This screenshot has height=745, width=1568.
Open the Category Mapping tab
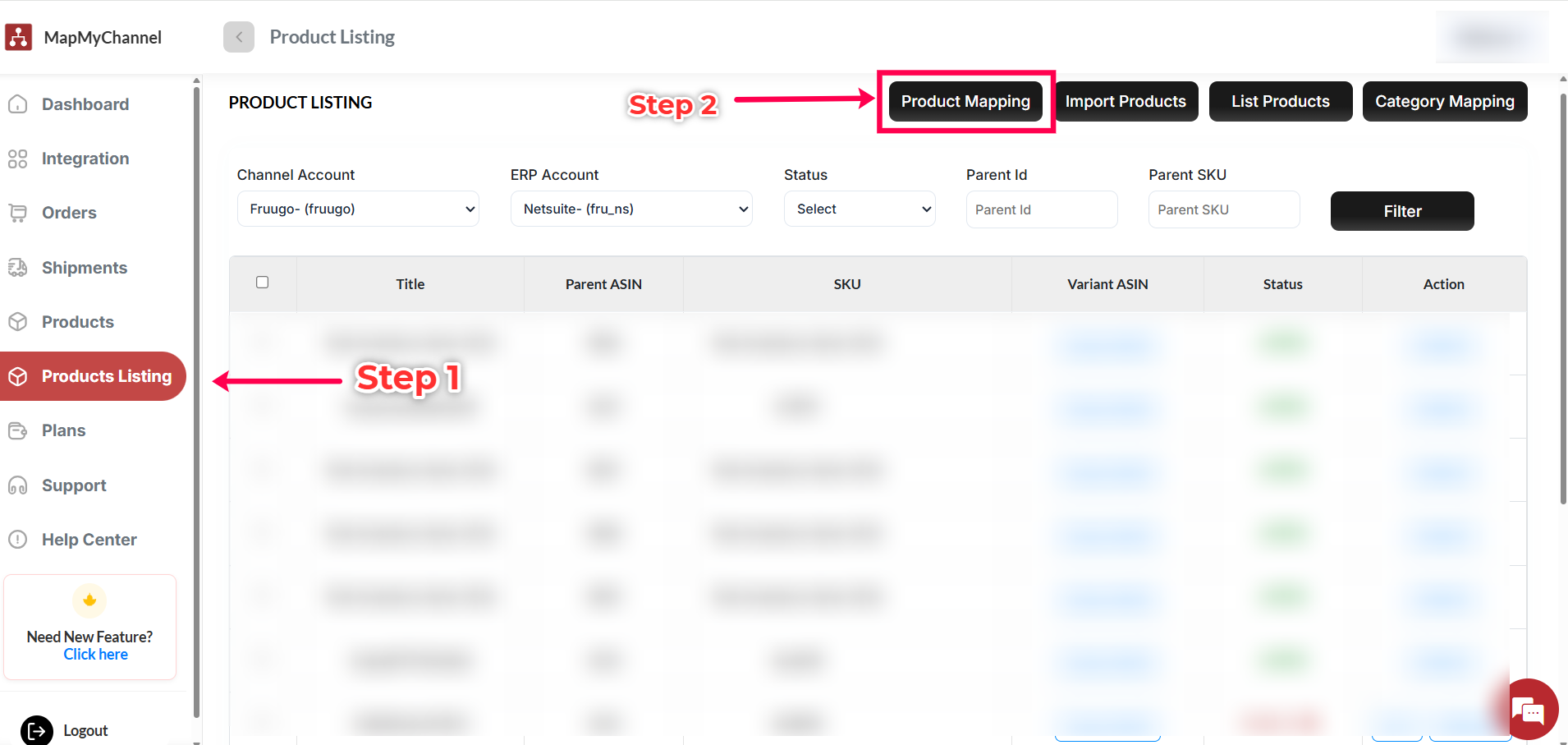[1443, 101]
